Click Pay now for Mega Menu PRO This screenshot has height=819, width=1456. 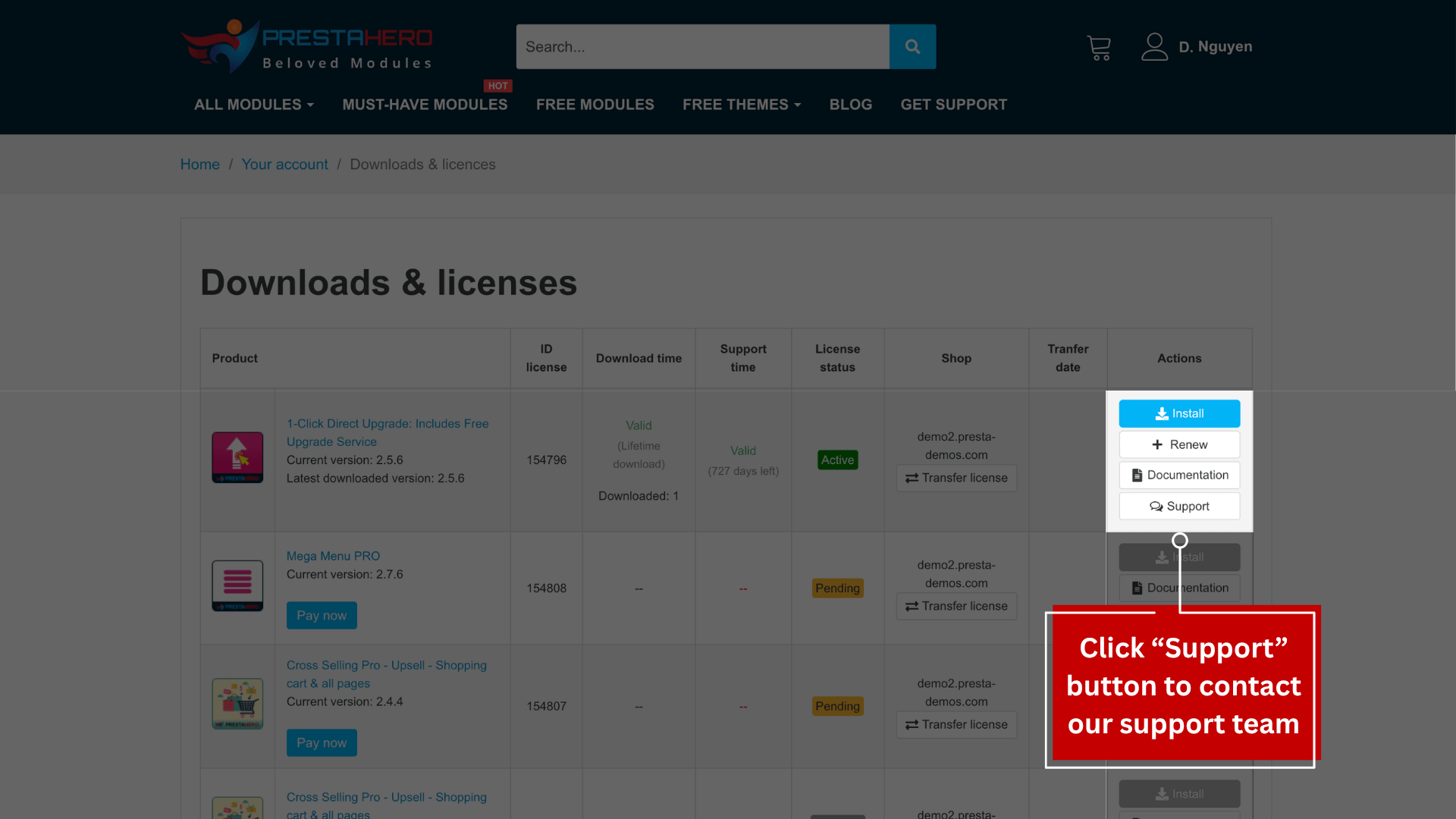click(322, 616)
